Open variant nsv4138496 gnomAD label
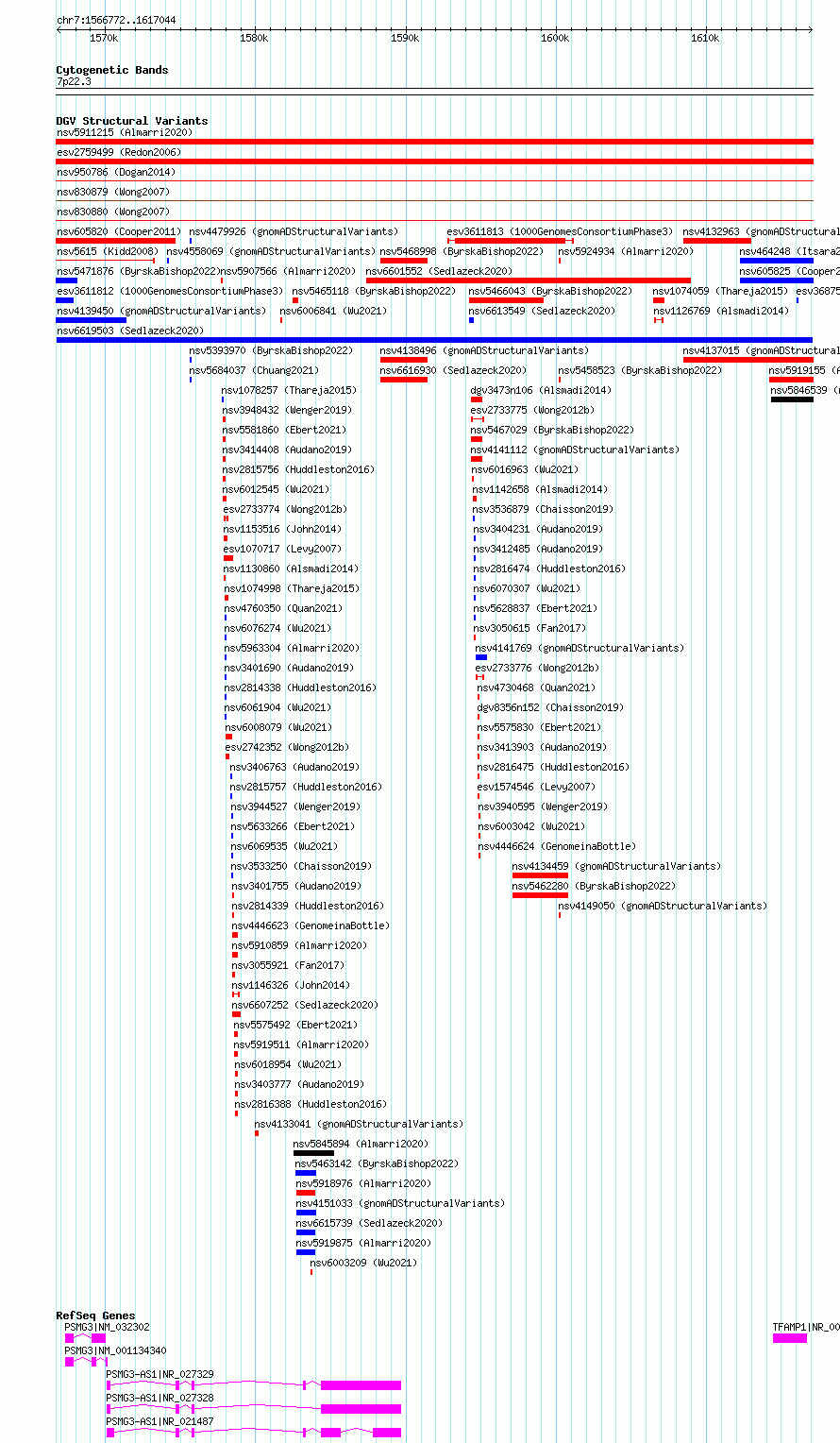Screen dimensions: 840x1443 click(484, 350)
